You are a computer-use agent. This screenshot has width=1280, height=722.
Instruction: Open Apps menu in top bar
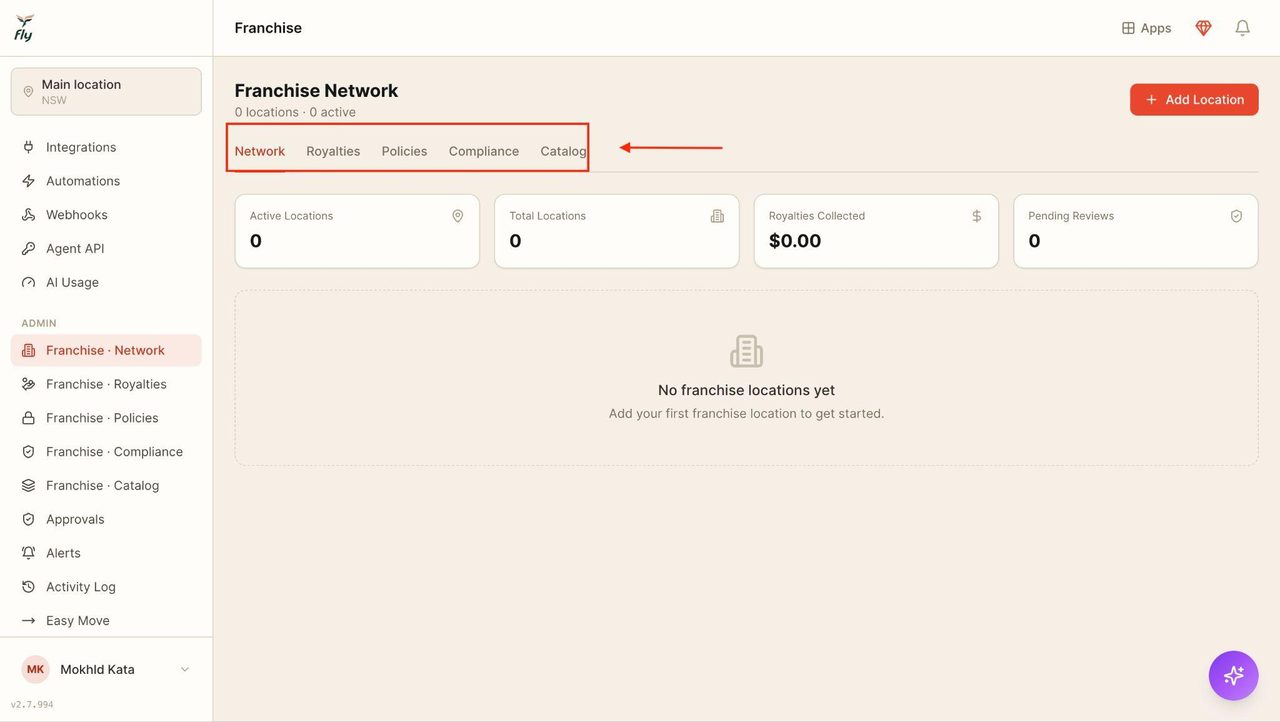[1146, 28]
